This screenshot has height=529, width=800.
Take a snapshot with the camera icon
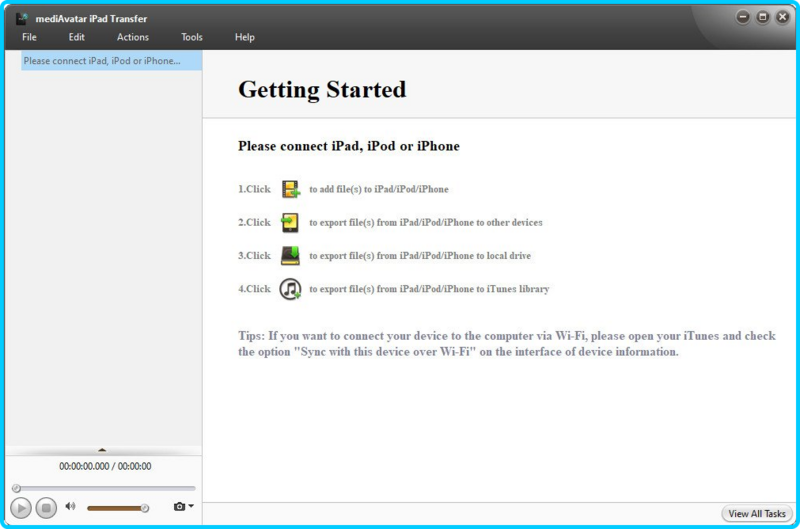pyautogui.click(x=179, y=507)
